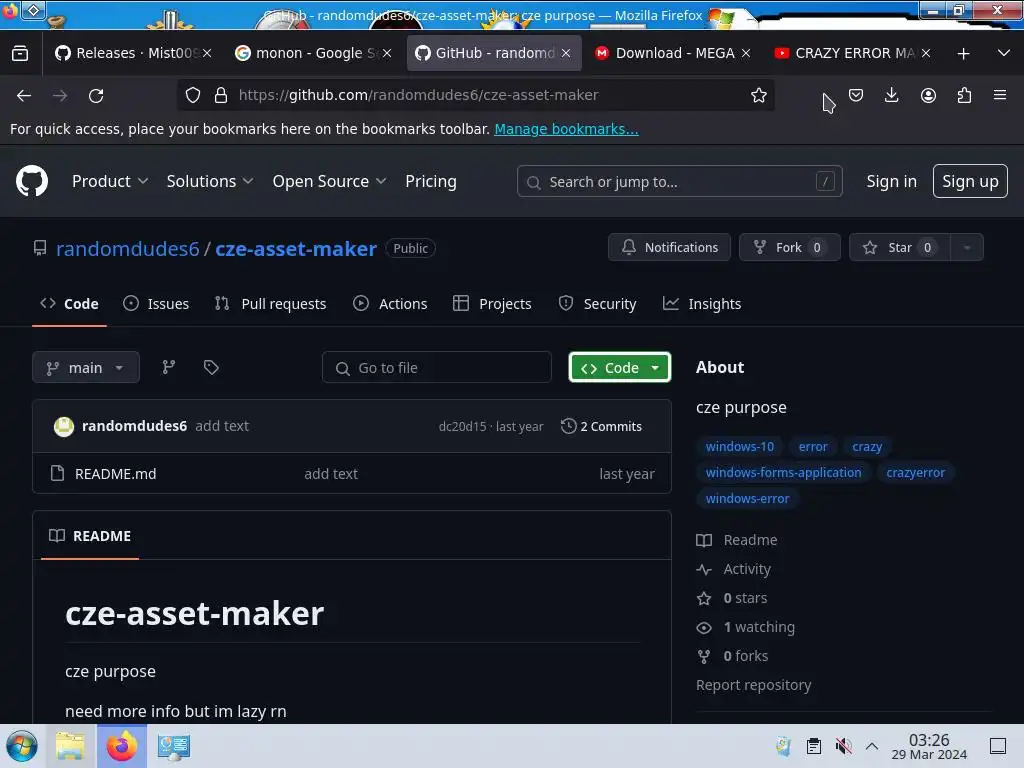The image size is (1024, 768).
Task: Expand main branch selector dropdown
Action: click(86, 367)
